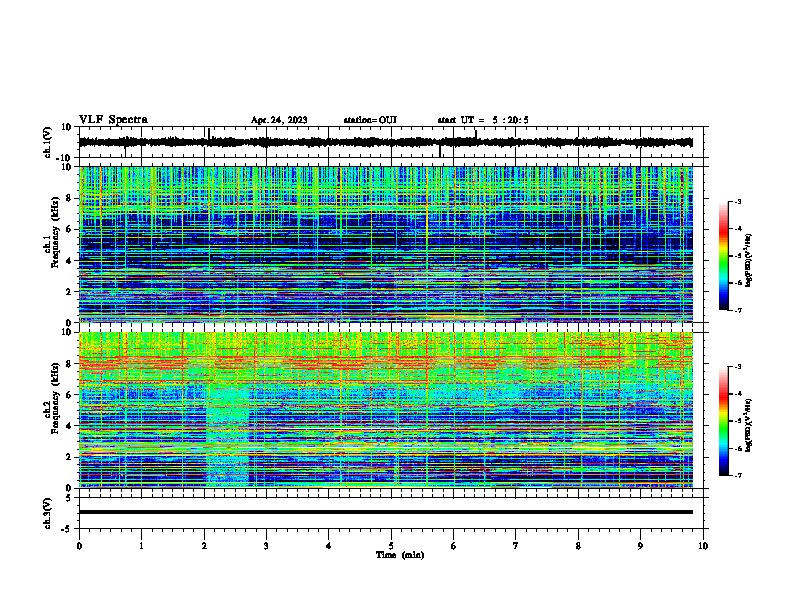792x612 pixels.
Task: Click the "ch.3(V)" axis label
Action: [48, 513]
